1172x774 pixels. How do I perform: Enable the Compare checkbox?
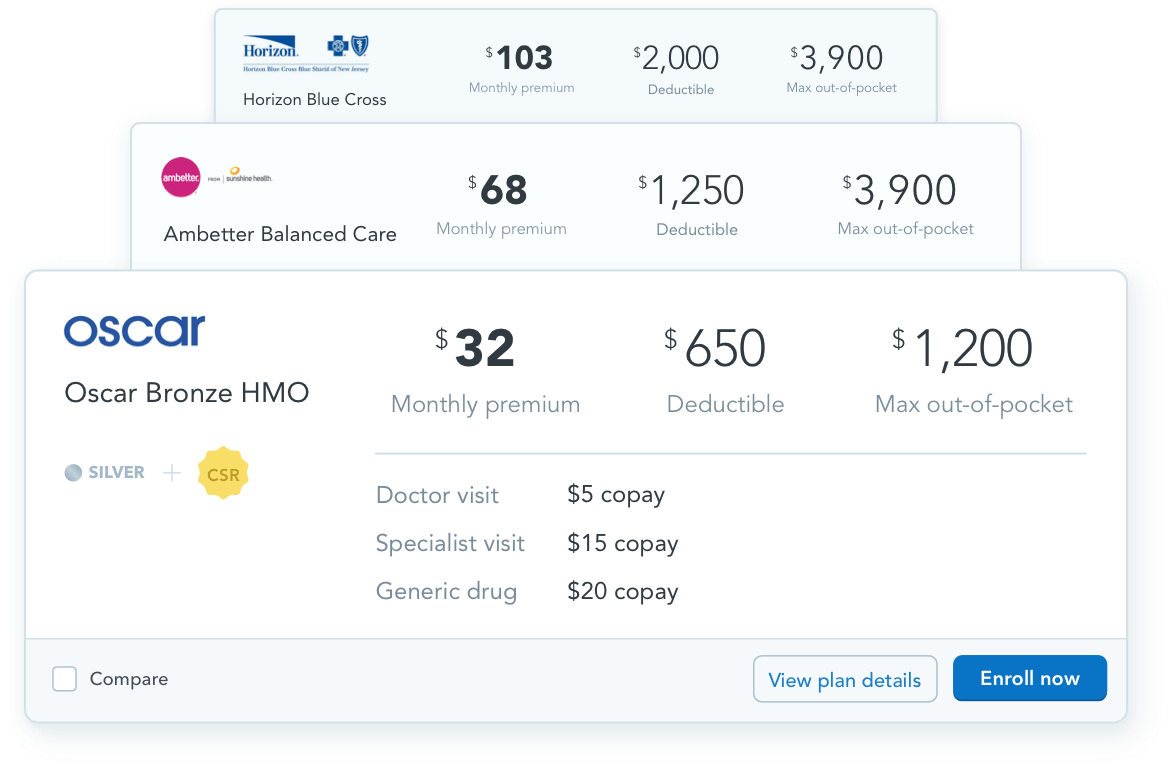click(x=64, y=678)
